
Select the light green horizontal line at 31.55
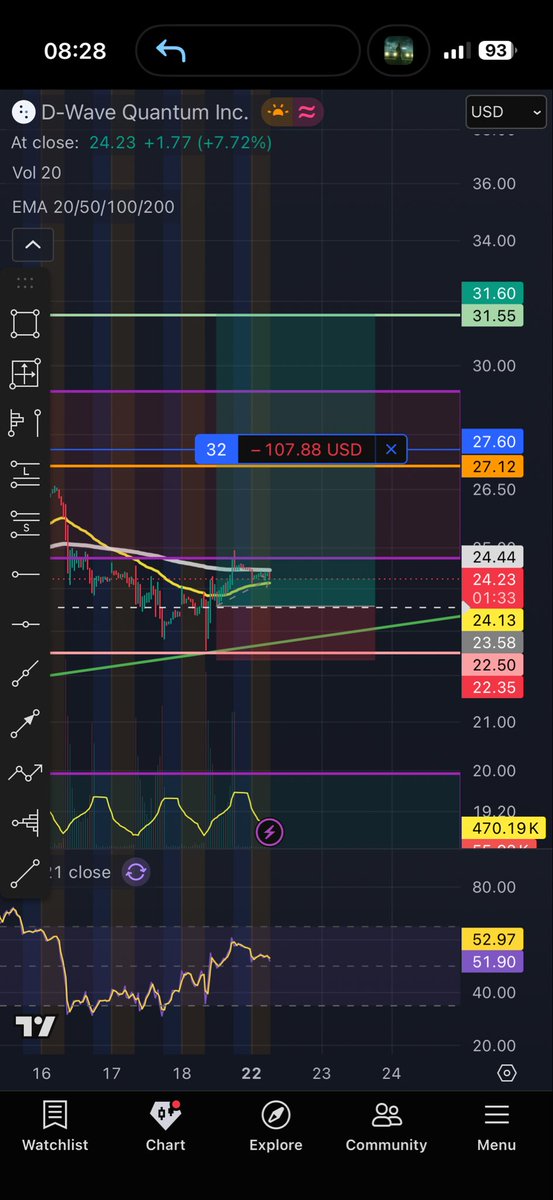tap(255, 316)
